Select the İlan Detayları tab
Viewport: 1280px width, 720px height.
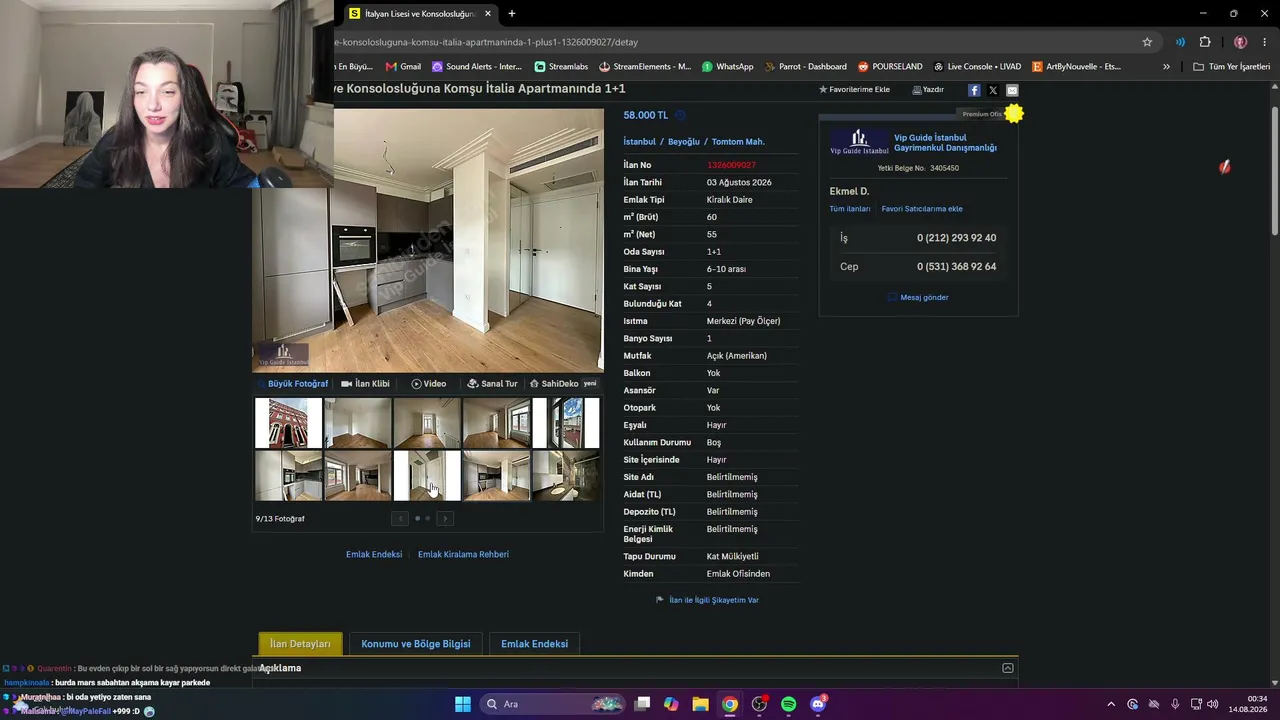pos(300,644)
